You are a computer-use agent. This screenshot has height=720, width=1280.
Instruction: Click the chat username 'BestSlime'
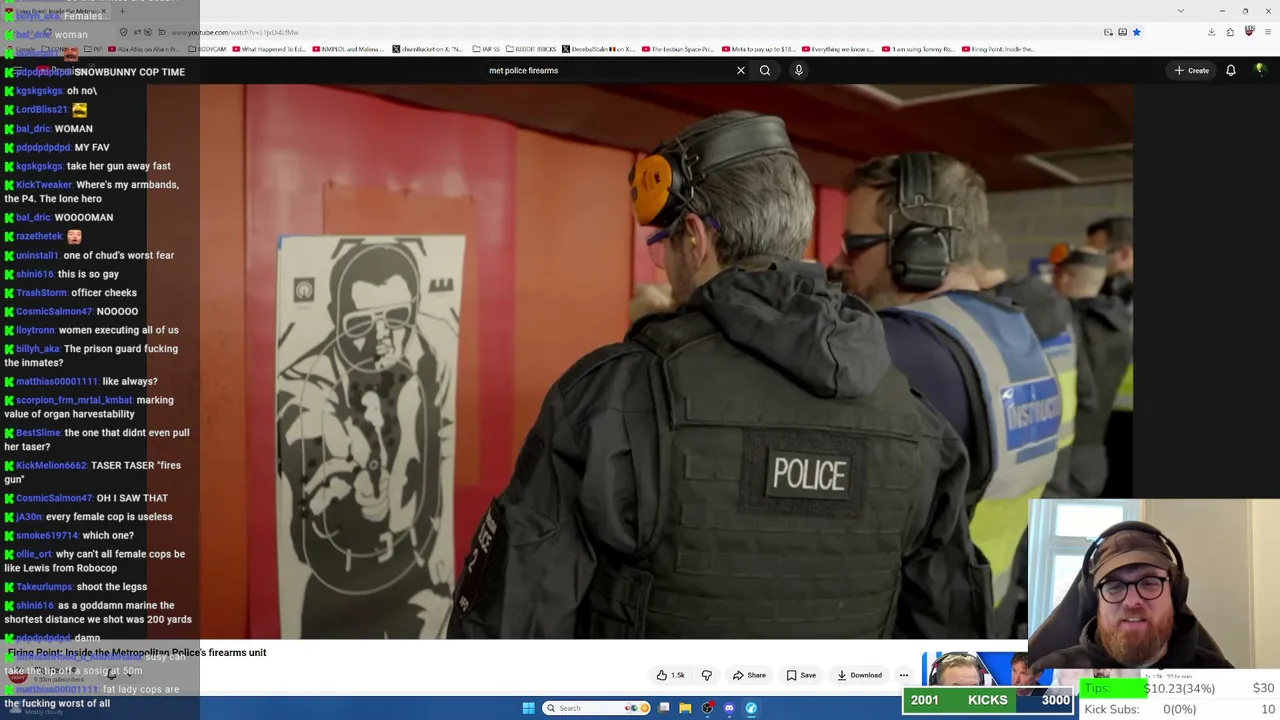[38, 433]
